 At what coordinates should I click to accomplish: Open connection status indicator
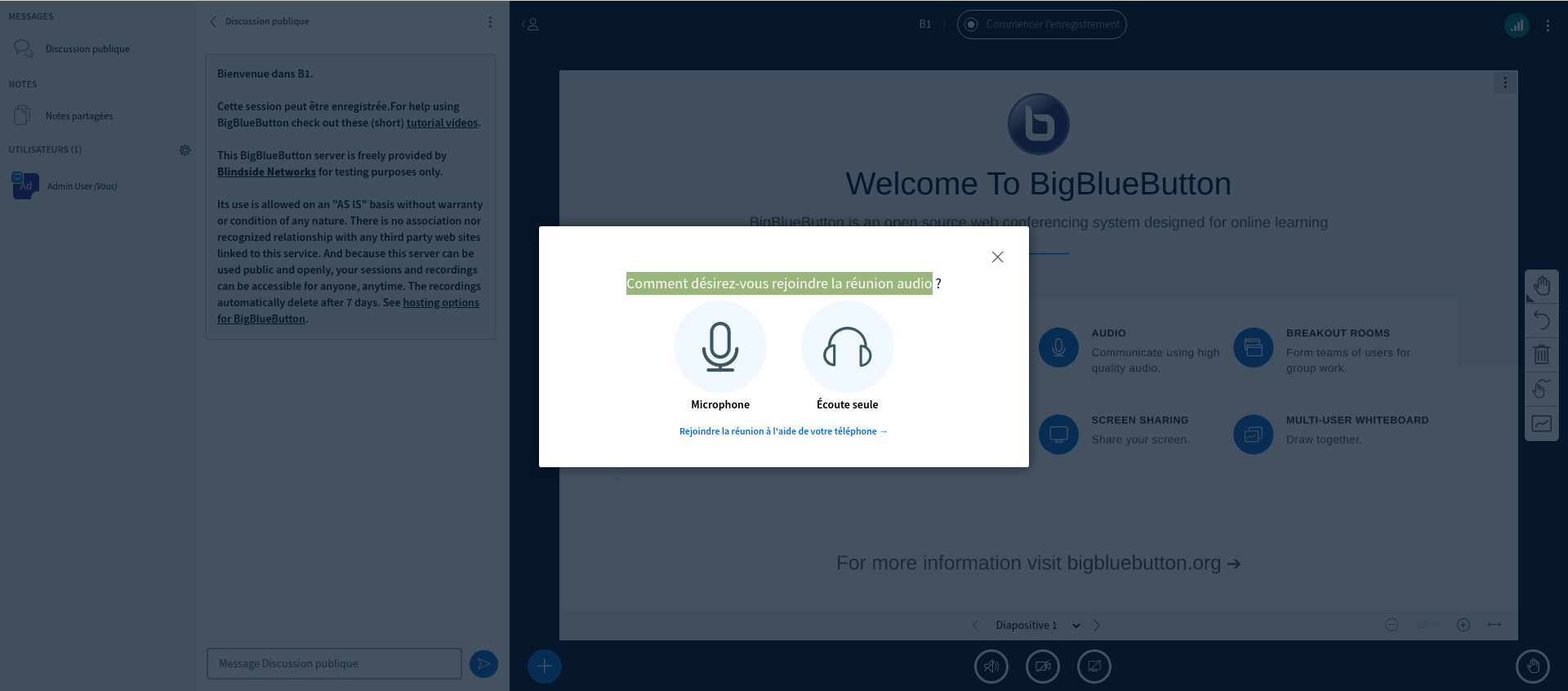click(x=1517, y=25)
